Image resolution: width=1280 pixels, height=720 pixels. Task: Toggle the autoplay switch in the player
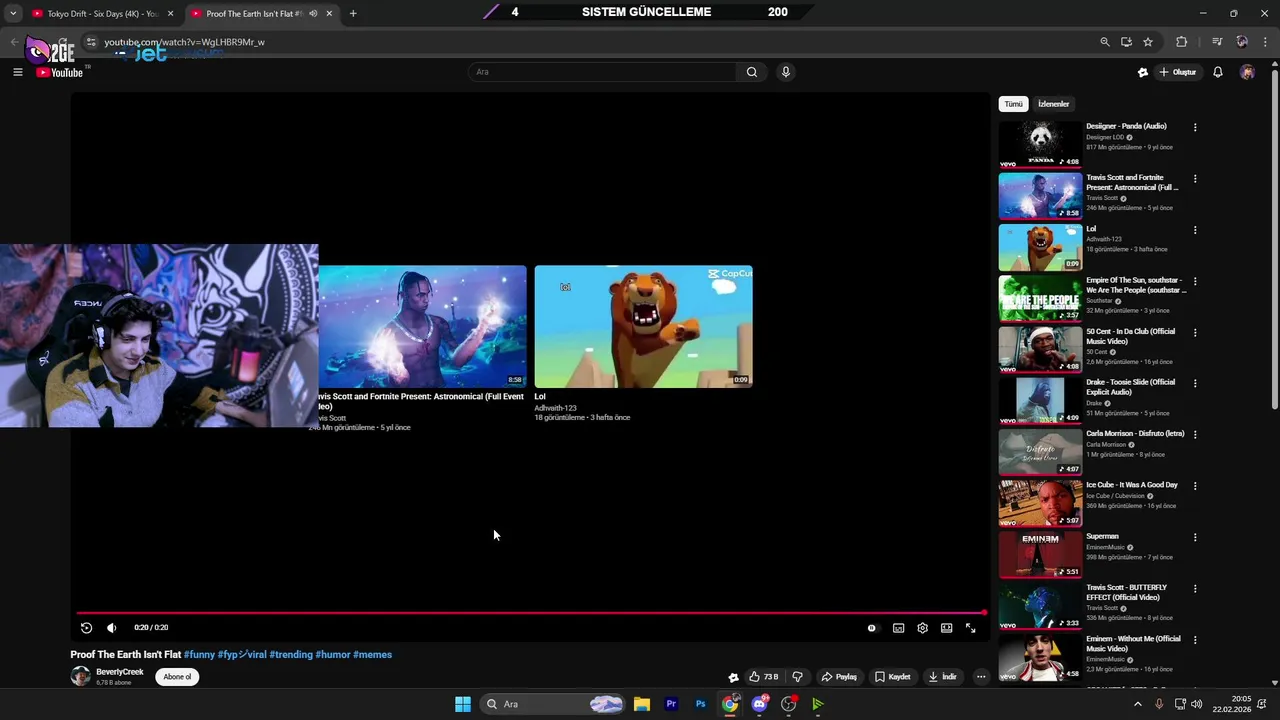872,628
